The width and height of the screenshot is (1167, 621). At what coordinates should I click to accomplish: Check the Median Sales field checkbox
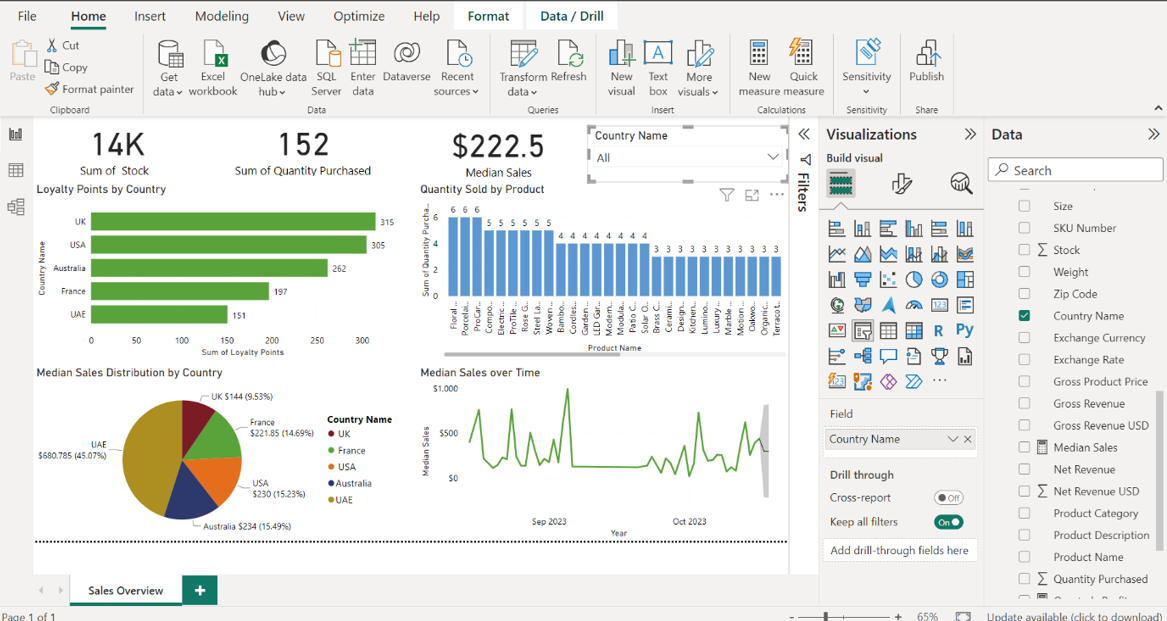tap(1024, 448)
